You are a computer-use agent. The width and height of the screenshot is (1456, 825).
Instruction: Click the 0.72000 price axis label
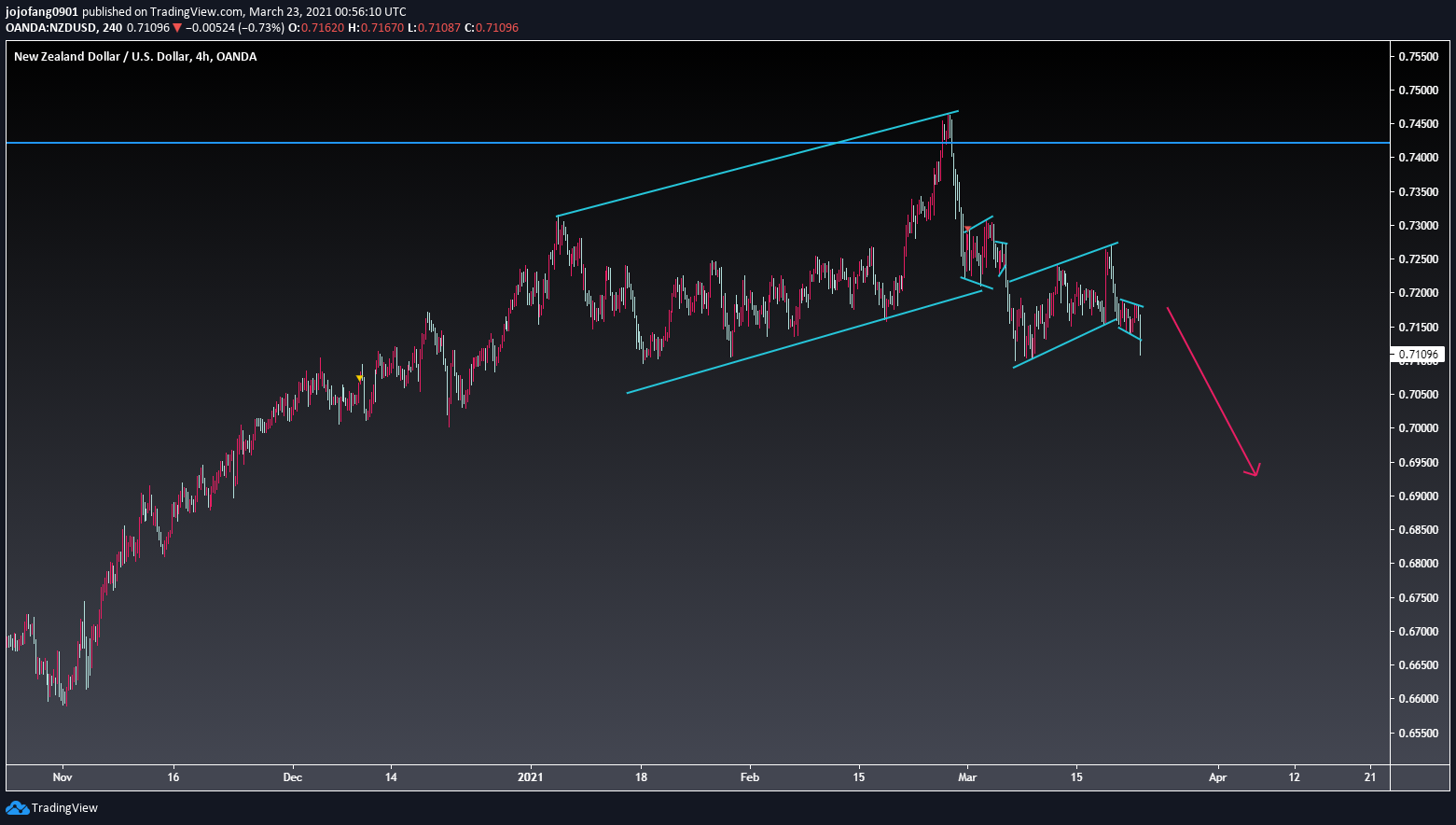coord(1418,293)
